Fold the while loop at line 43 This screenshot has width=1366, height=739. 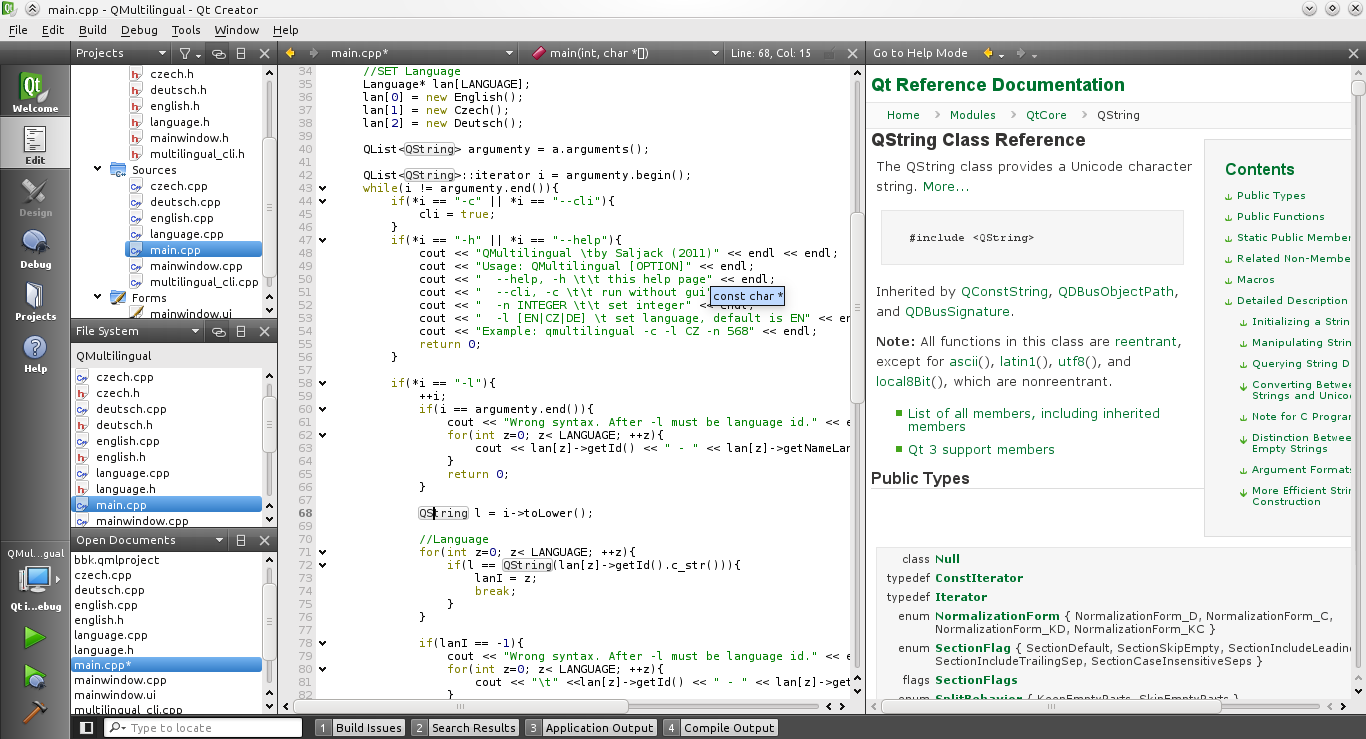point(323,188)
